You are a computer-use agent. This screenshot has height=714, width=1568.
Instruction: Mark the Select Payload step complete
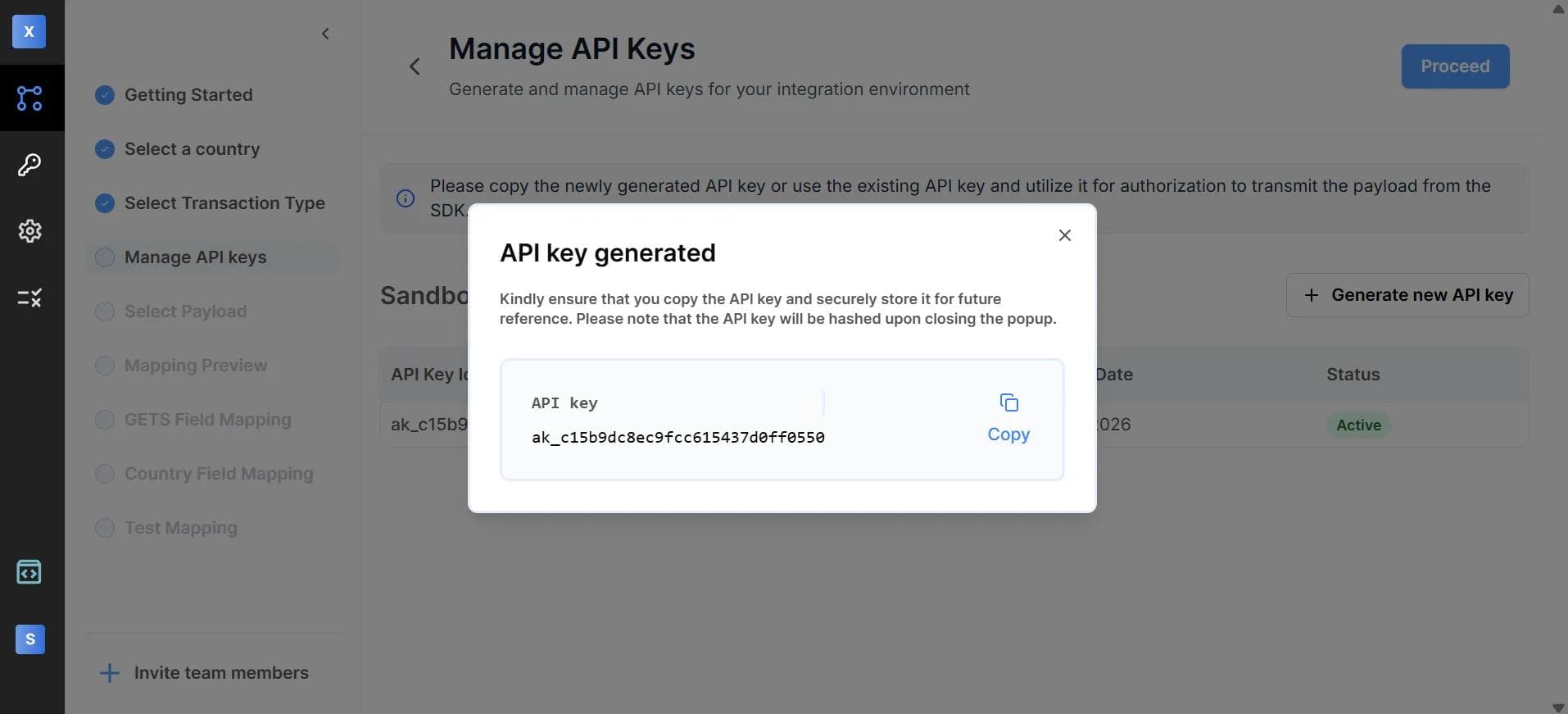pyautogui.click(x=105, y=312)
